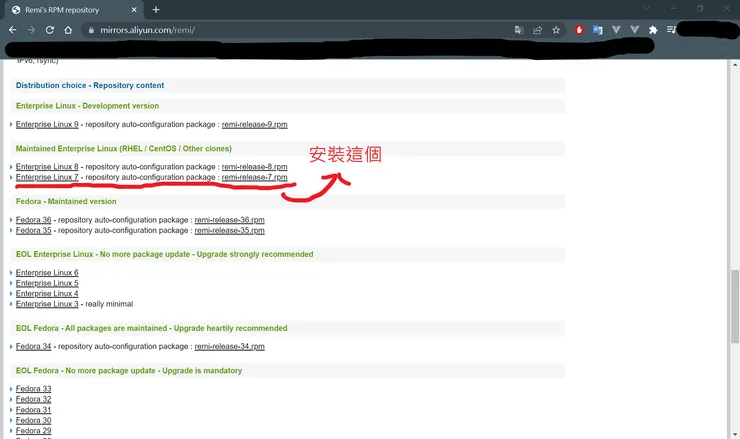Click the 'Distribution choice - Repository content' heading
The width and height of the screenshot is (740, 439).
click(90, 85)
